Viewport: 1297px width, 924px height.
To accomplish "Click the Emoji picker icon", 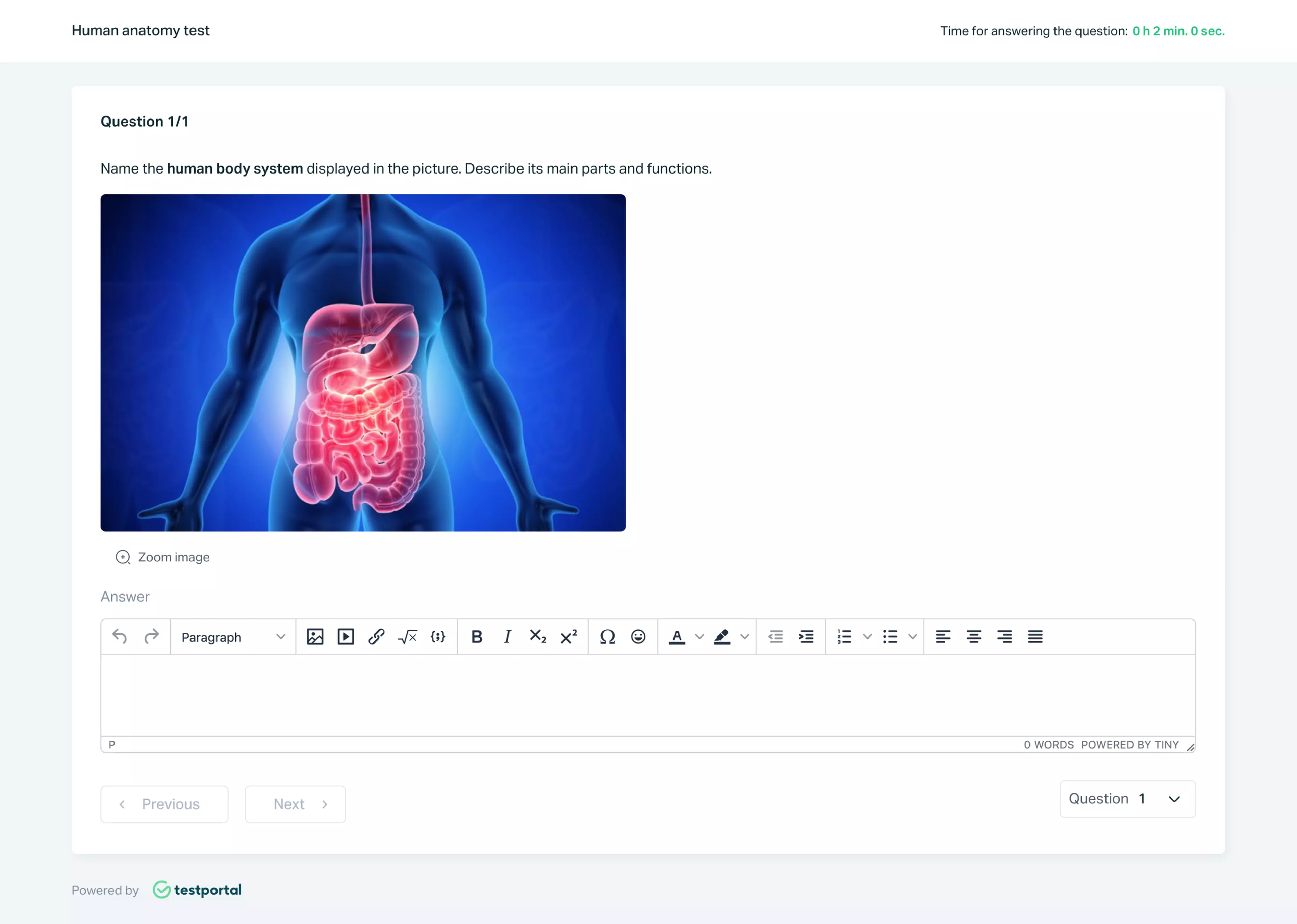I will [638, 637].
